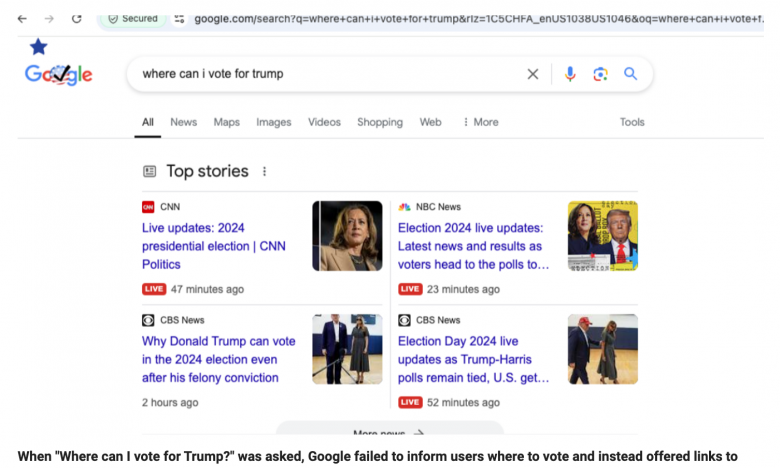The image size is (780, 468).
Task: Click the '2 hours ago' timestamp
Action: pyautogui.click(x=170, y=402)
